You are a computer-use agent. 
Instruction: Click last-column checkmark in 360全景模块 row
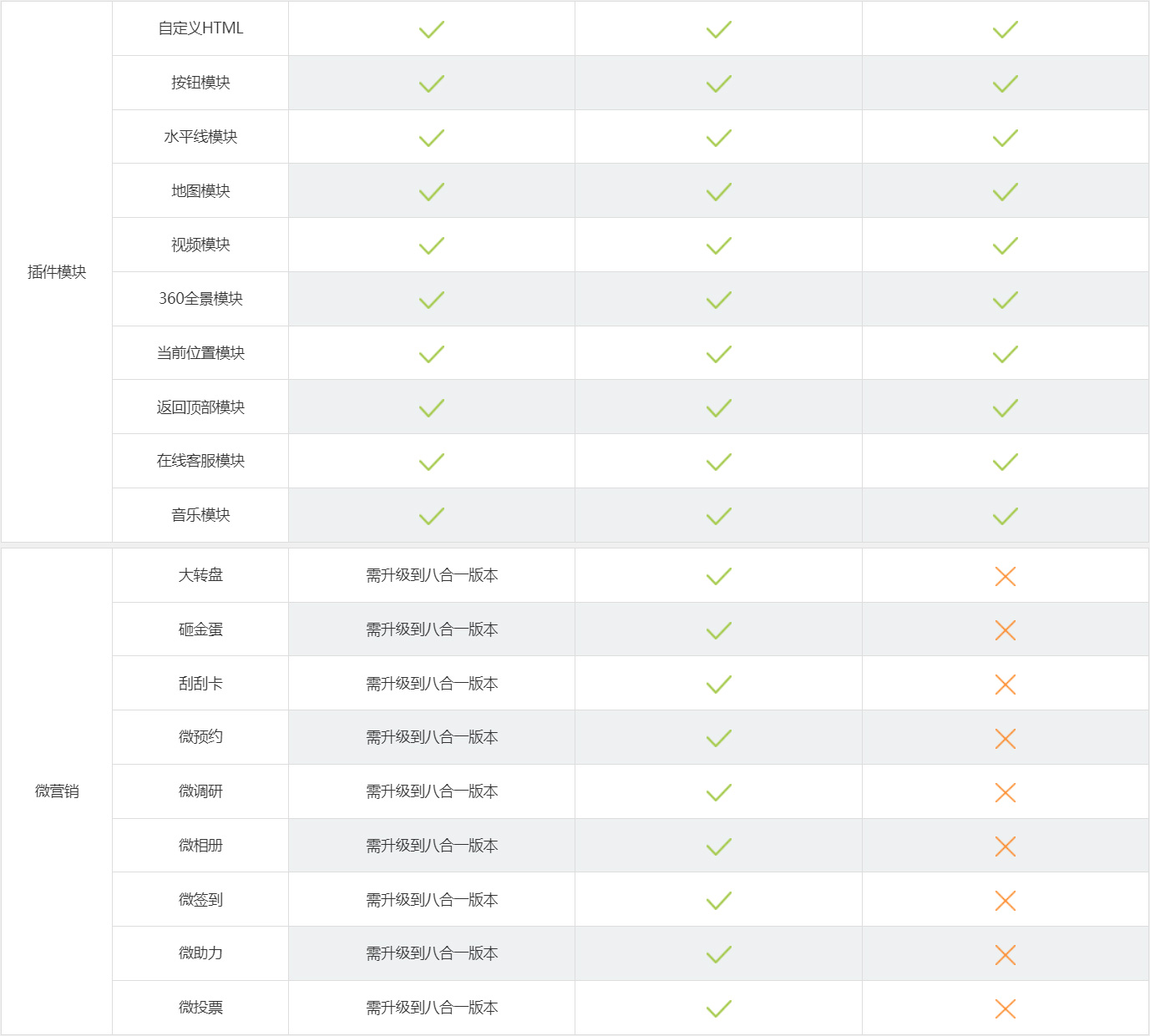pos(1006,300)
